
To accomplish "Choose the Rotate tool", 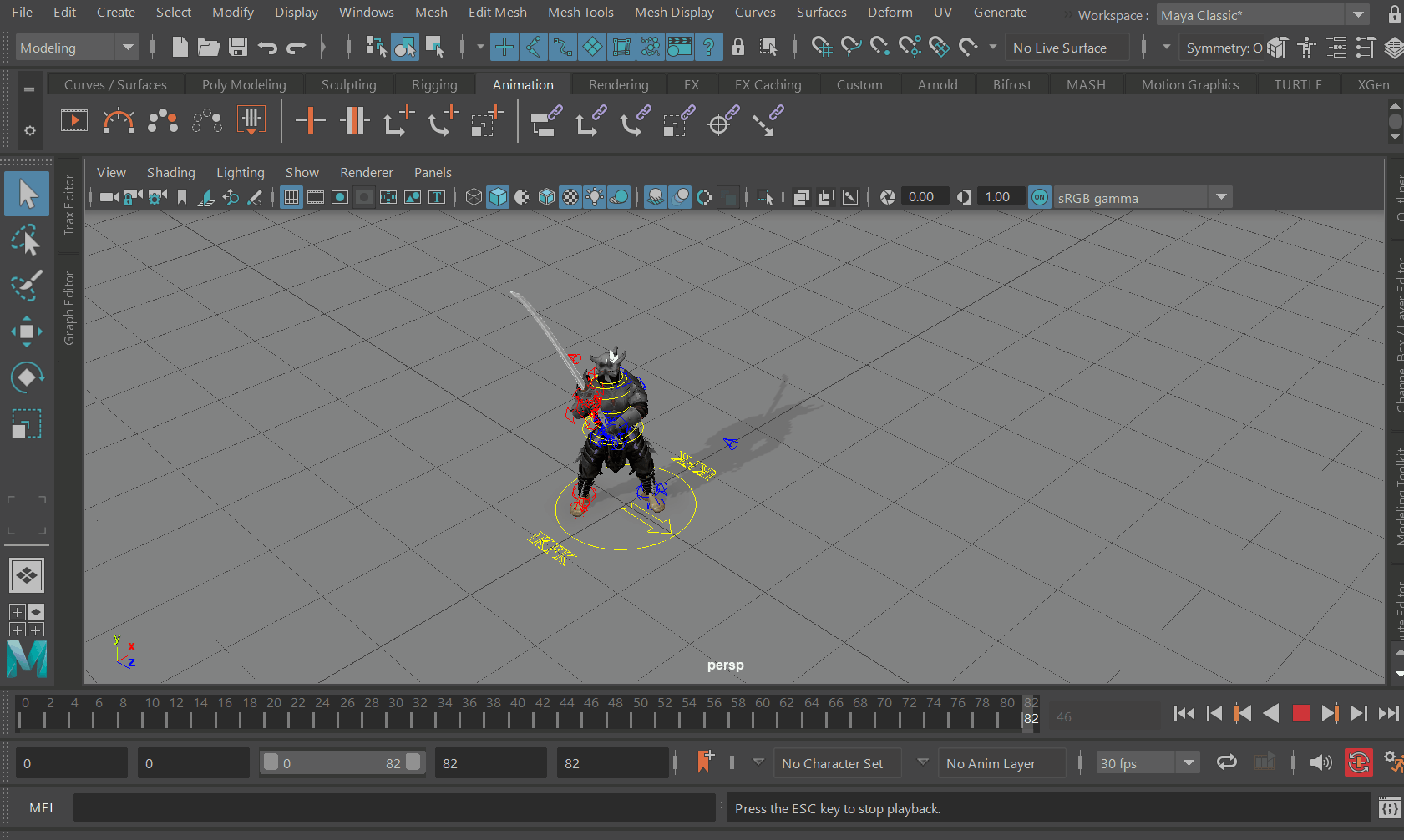I will (27, 377).
